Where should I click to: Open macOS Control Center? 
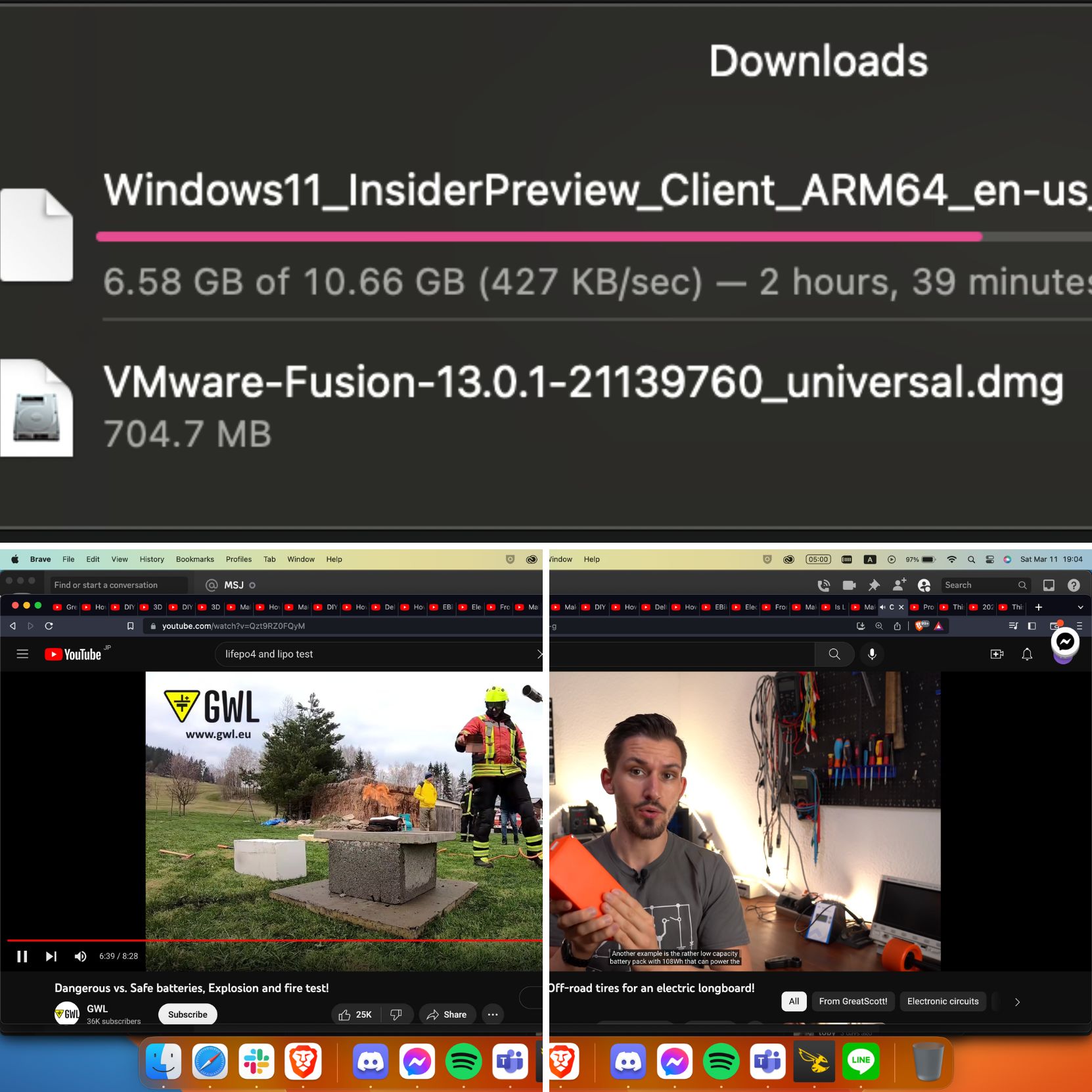[990, 559]
